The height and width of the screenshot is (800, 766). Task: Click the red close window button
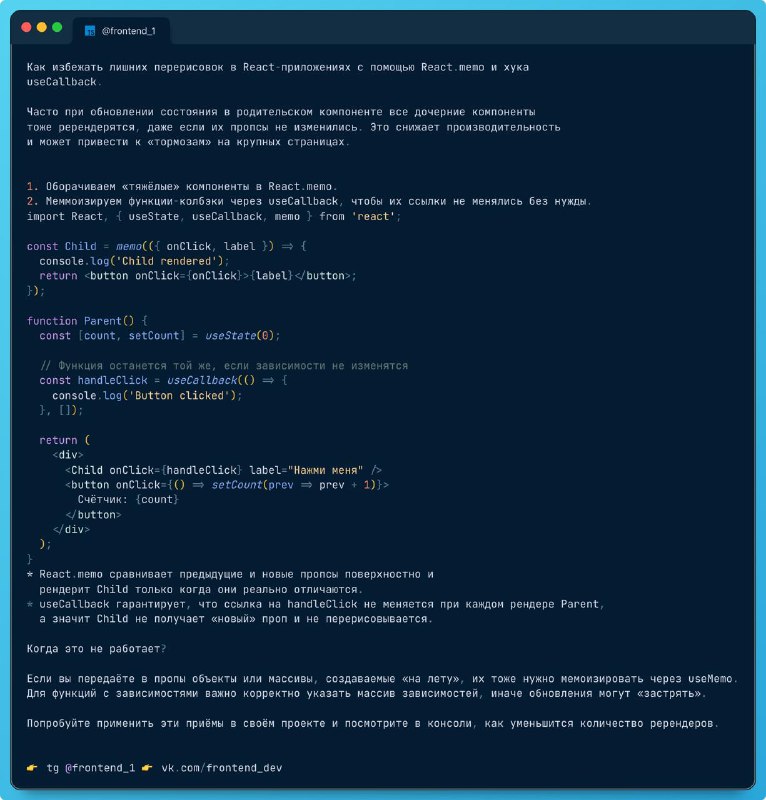[x=27, y=28]
